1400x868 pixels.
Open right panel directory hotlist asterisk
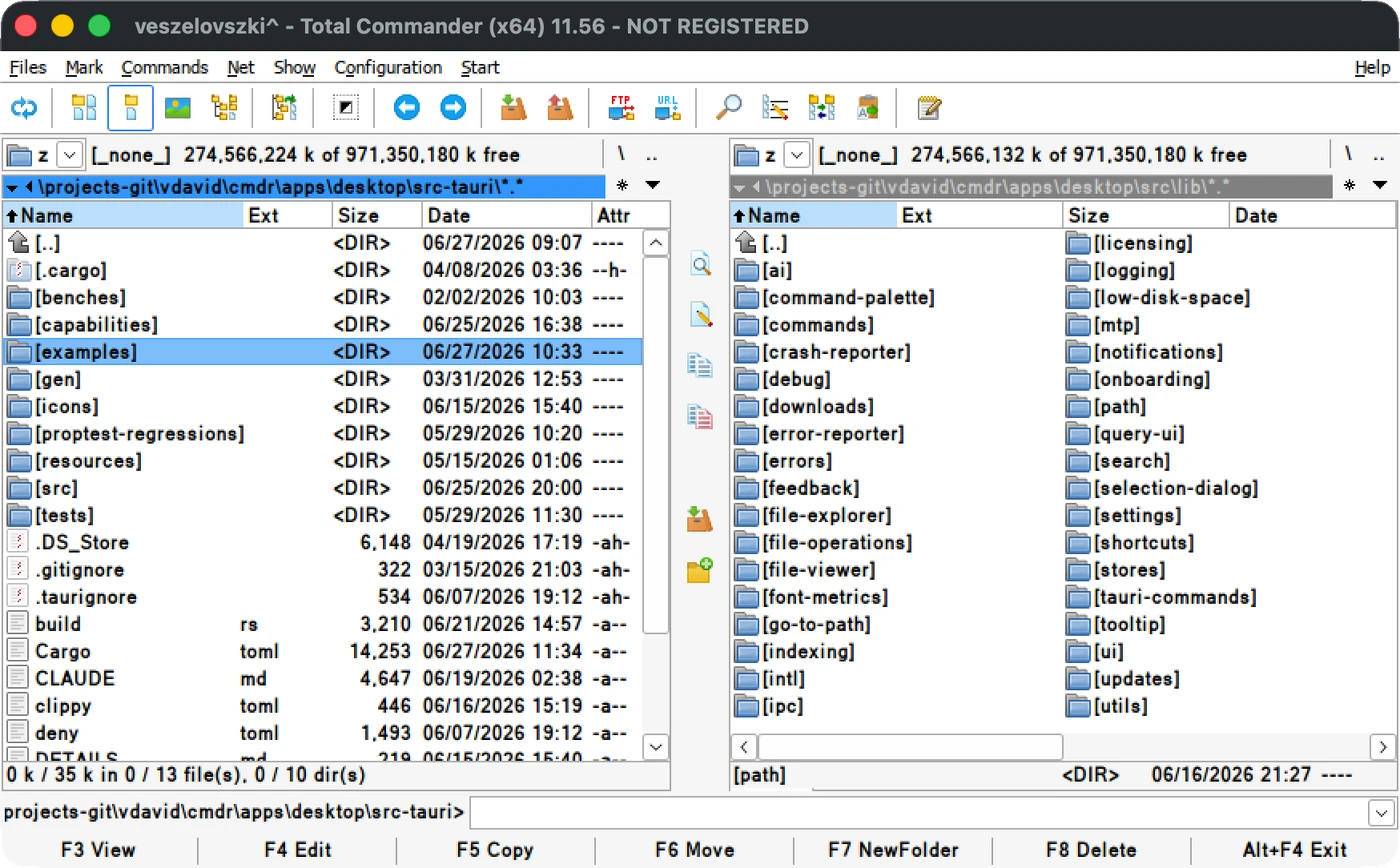(1349, 185)
